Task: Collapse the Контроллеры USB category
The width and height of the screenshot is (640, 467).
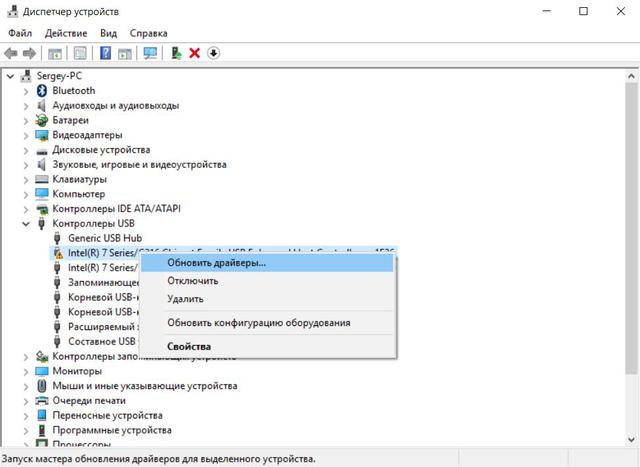Action: pos(27,224)
